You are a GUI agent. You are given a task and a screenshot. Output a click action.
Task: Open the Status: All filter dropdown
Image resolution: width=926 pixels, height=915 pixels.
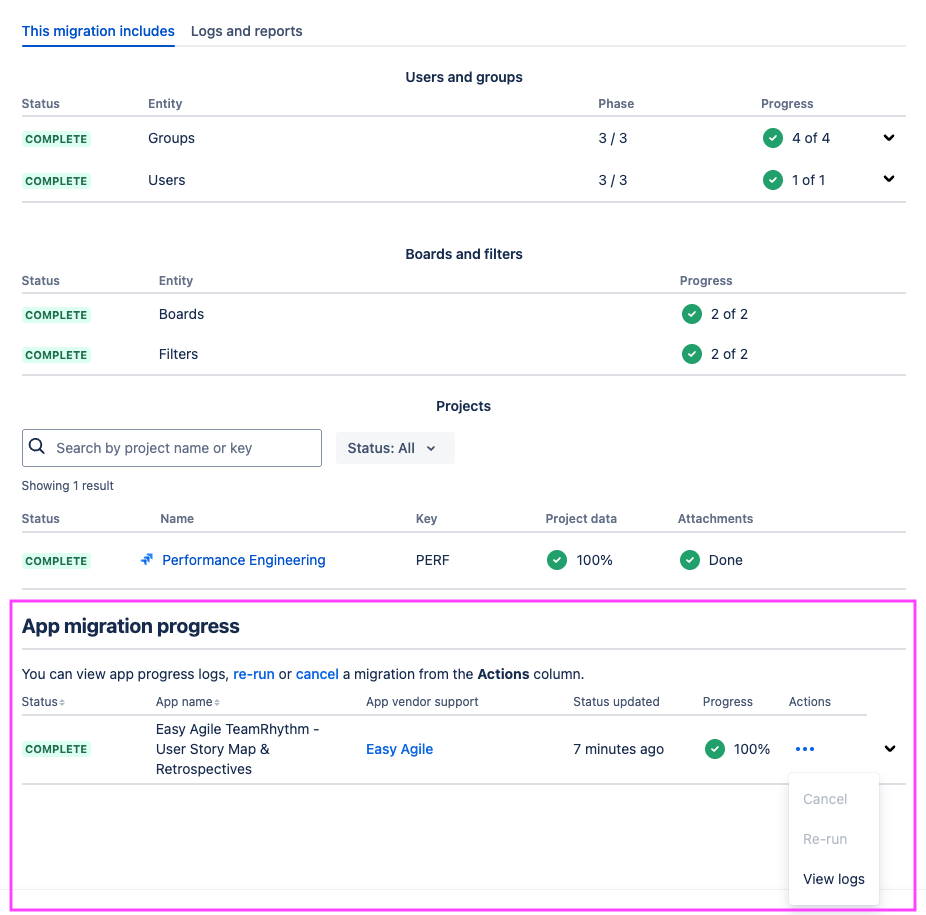click(394, 448)
